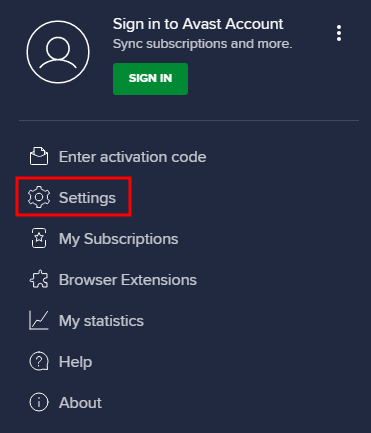Image resolution: width=371 pixels, height=433 pixels.
Task: Click the Help question mark icon
Action: (x=39, y=361)
